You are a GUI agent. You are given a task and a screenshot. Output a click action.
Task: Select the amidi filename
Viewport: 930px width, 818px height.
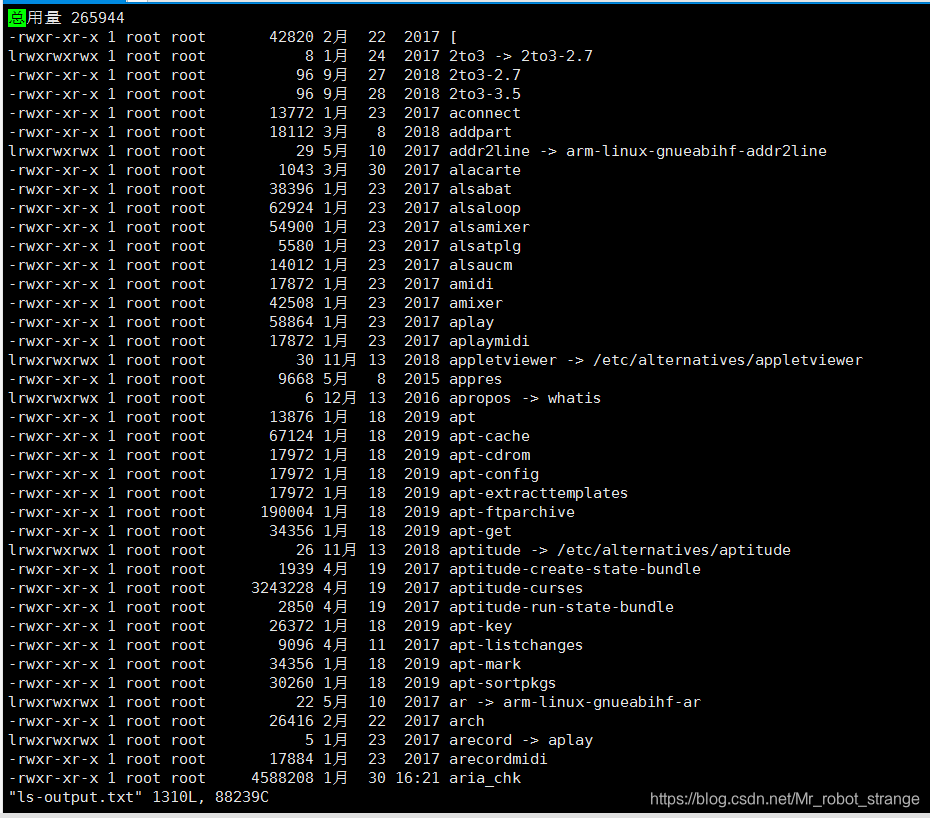tap(471, 284)
